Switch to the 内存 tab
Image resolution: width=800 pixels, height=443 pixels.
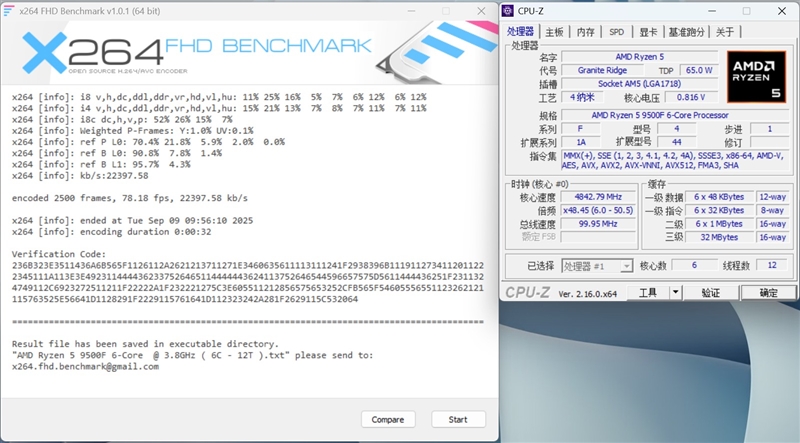tap(586, 32)
